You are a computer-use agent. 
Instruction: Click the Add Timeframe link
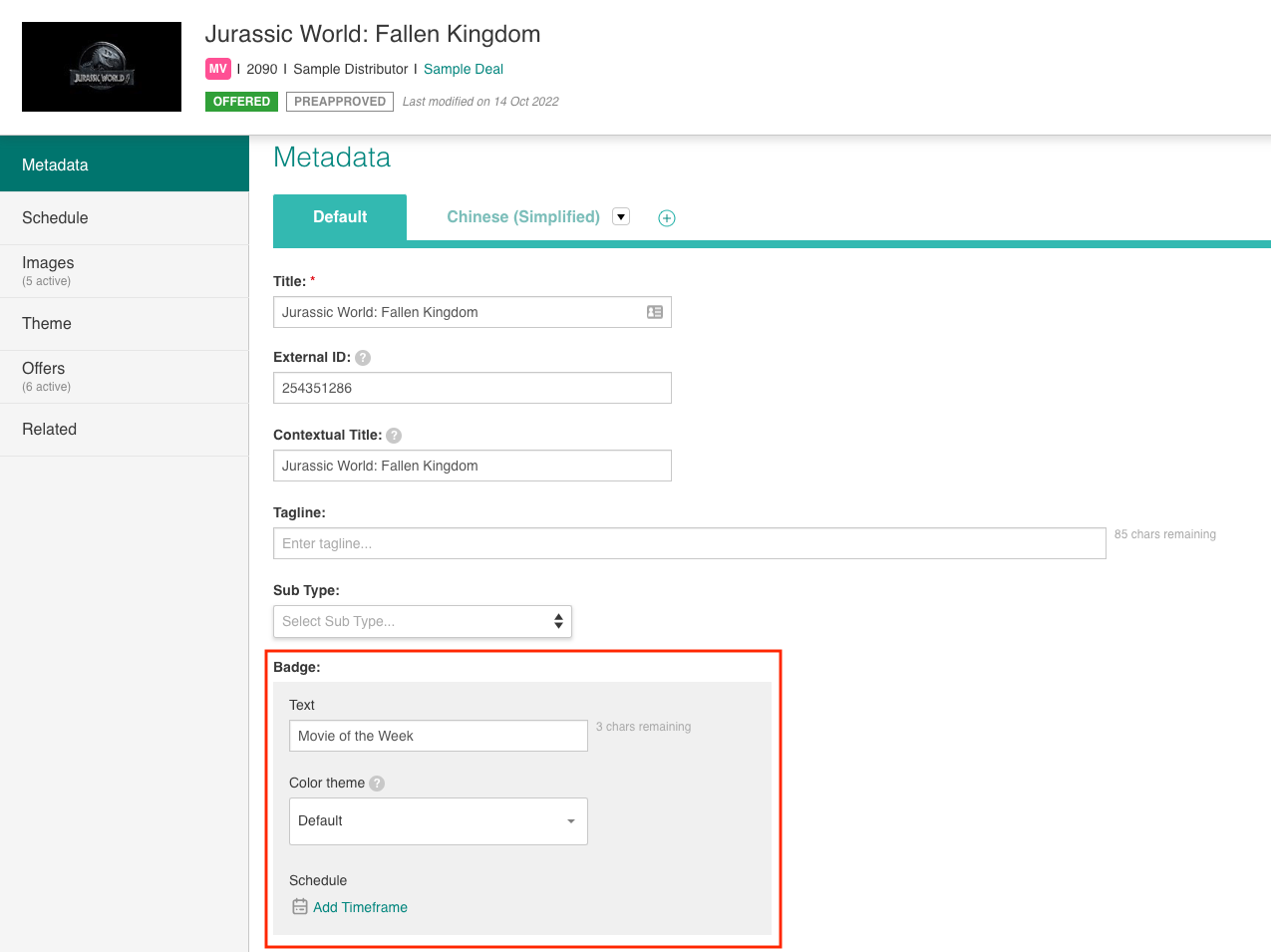point(360,907)
